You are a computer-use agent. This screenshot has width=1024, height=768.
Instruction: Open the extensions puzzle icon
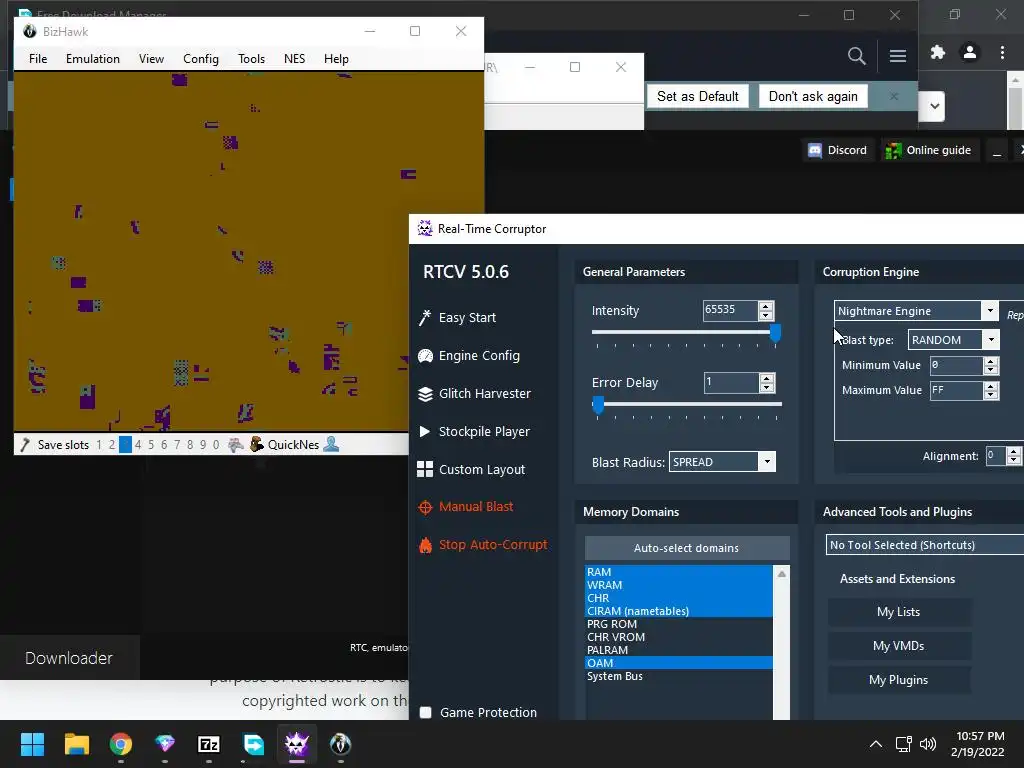click(x=938, y=52)
